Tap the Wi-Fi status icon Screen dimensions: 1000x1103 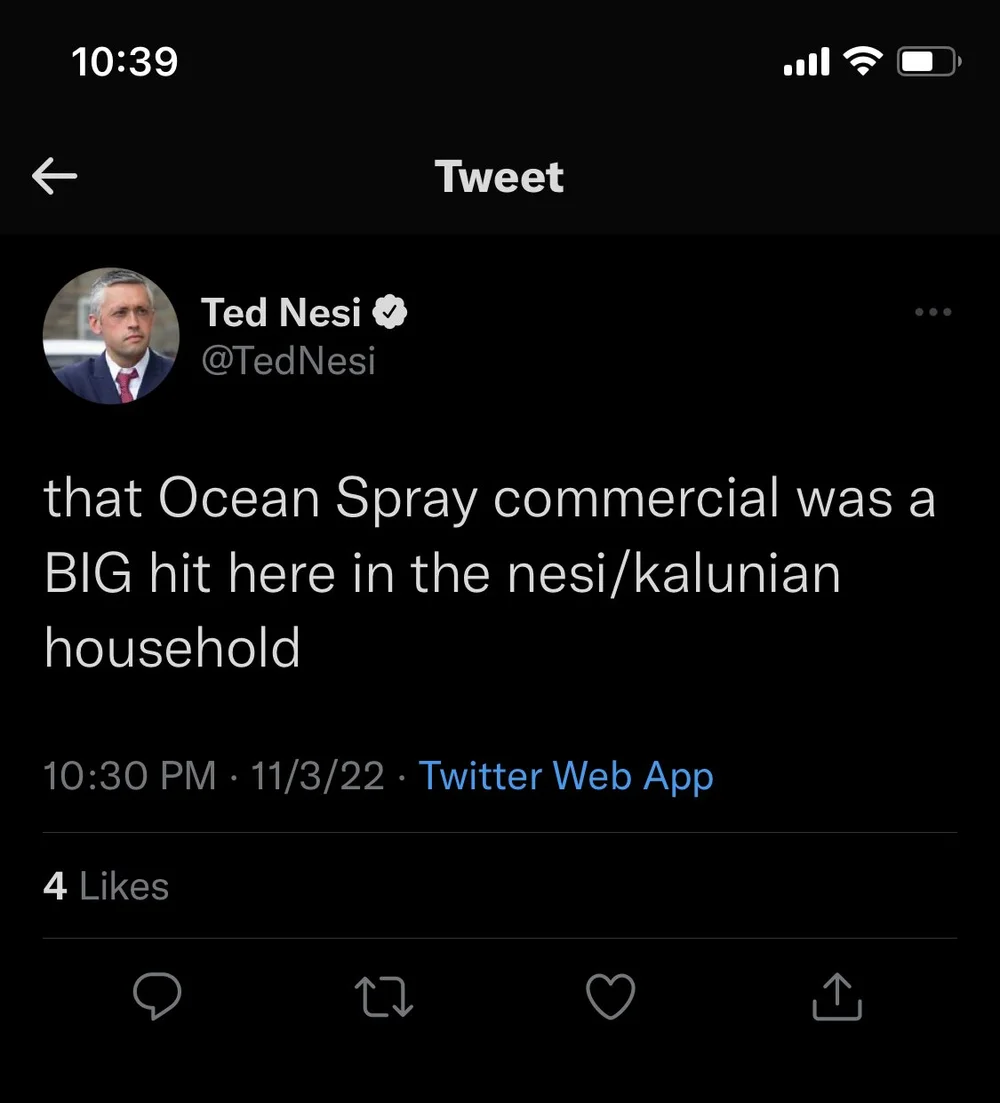863,62
